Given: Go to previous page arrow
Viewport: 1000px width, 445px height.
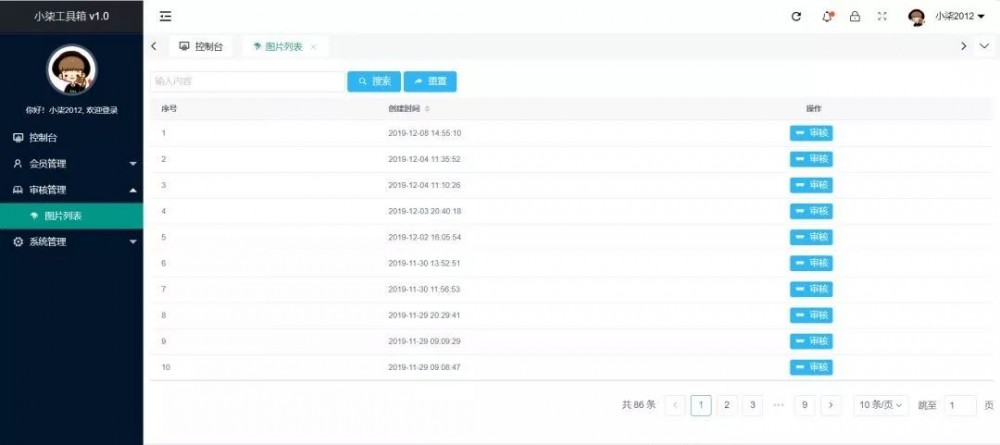Looking at the screenshot, I should [x=675, y=405].
